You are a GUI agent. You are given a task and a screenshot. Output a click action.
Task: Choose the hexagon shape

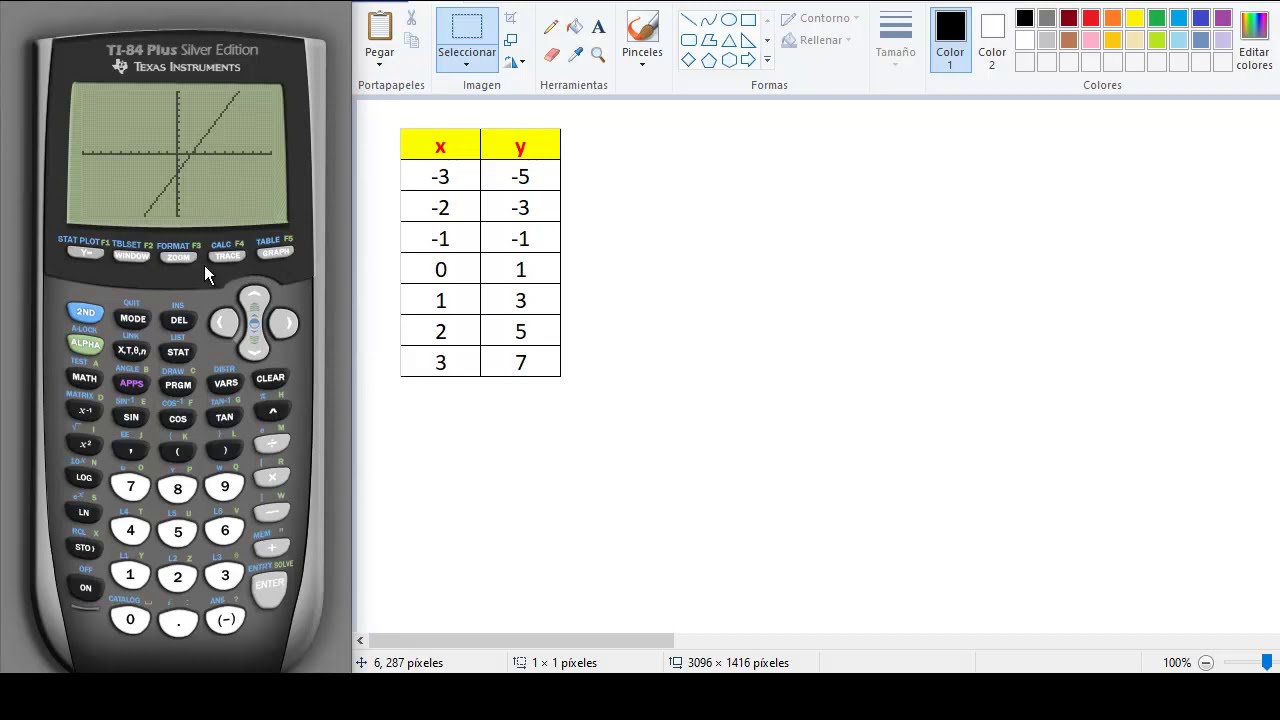pyautogui.click(x=728, y=60)
